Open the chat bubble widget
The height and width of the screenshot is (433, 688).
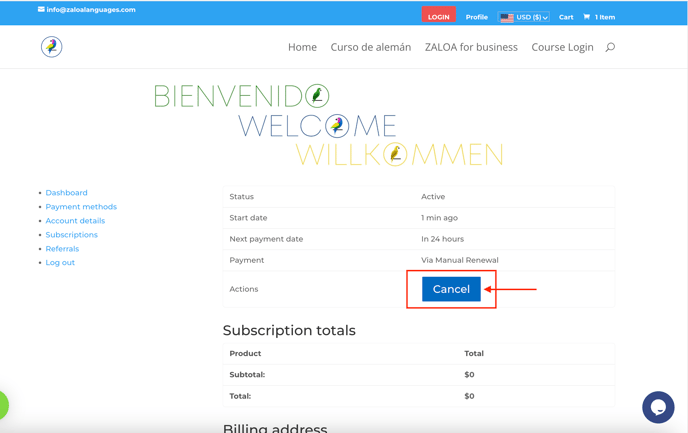tap(658, 407)
